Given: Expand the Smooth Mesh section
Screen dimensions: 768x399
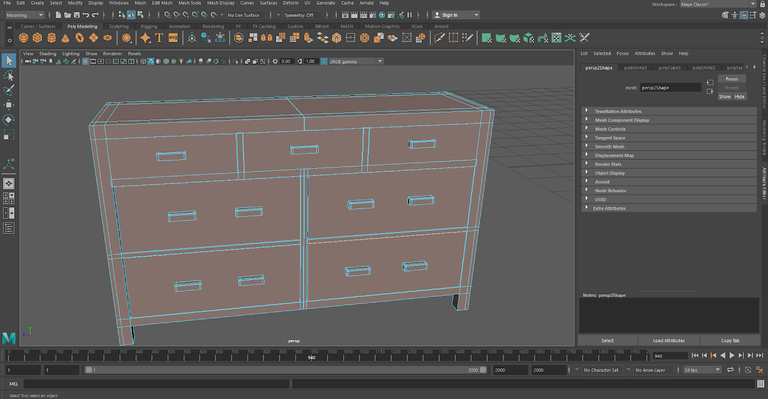Looking at the screenshot, I should click(x=669, y=146).
